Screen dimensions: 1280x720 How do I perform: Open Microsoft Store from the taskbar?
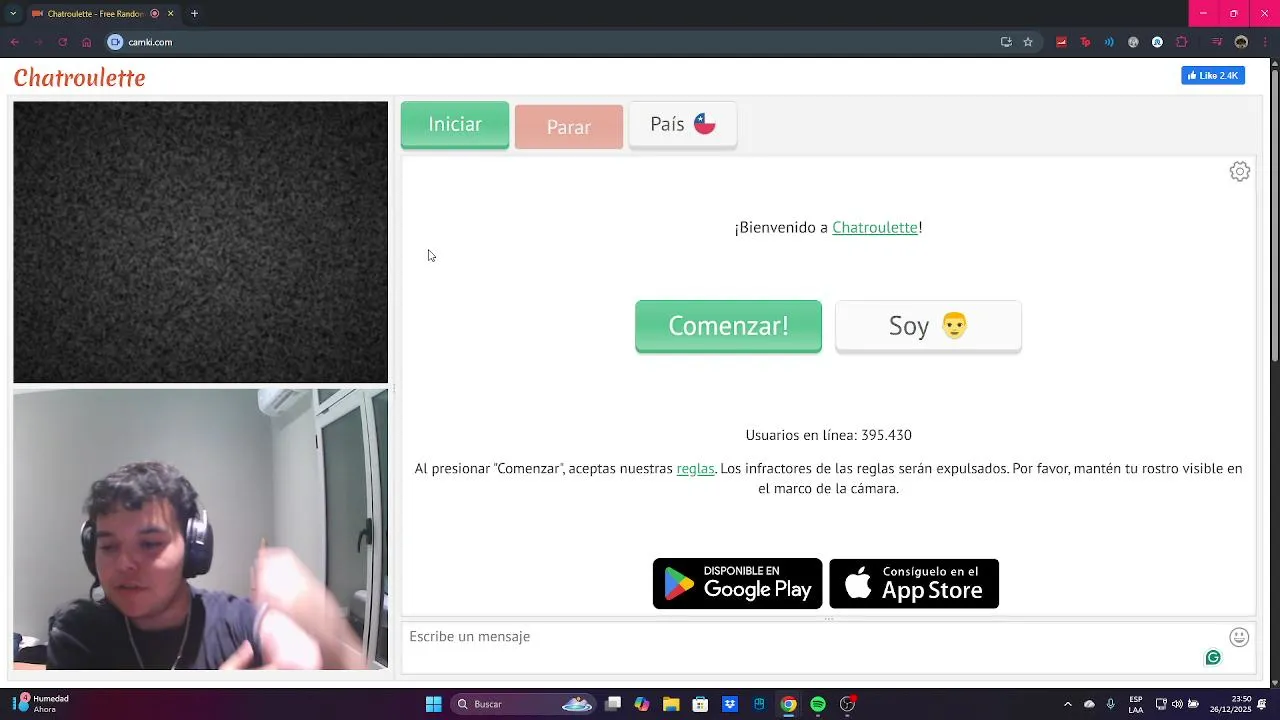pos(700,704)
